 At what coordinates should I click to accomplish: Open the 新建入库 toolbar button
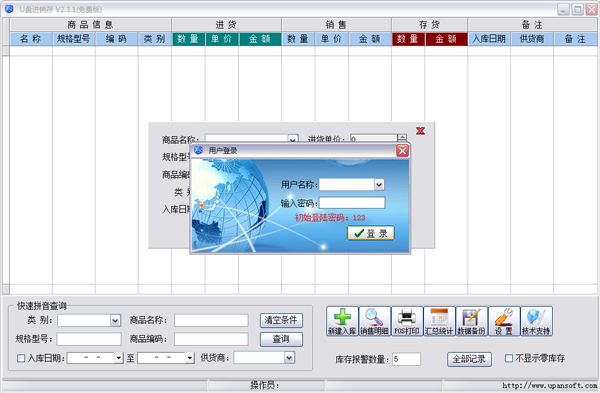click(342, 321)
